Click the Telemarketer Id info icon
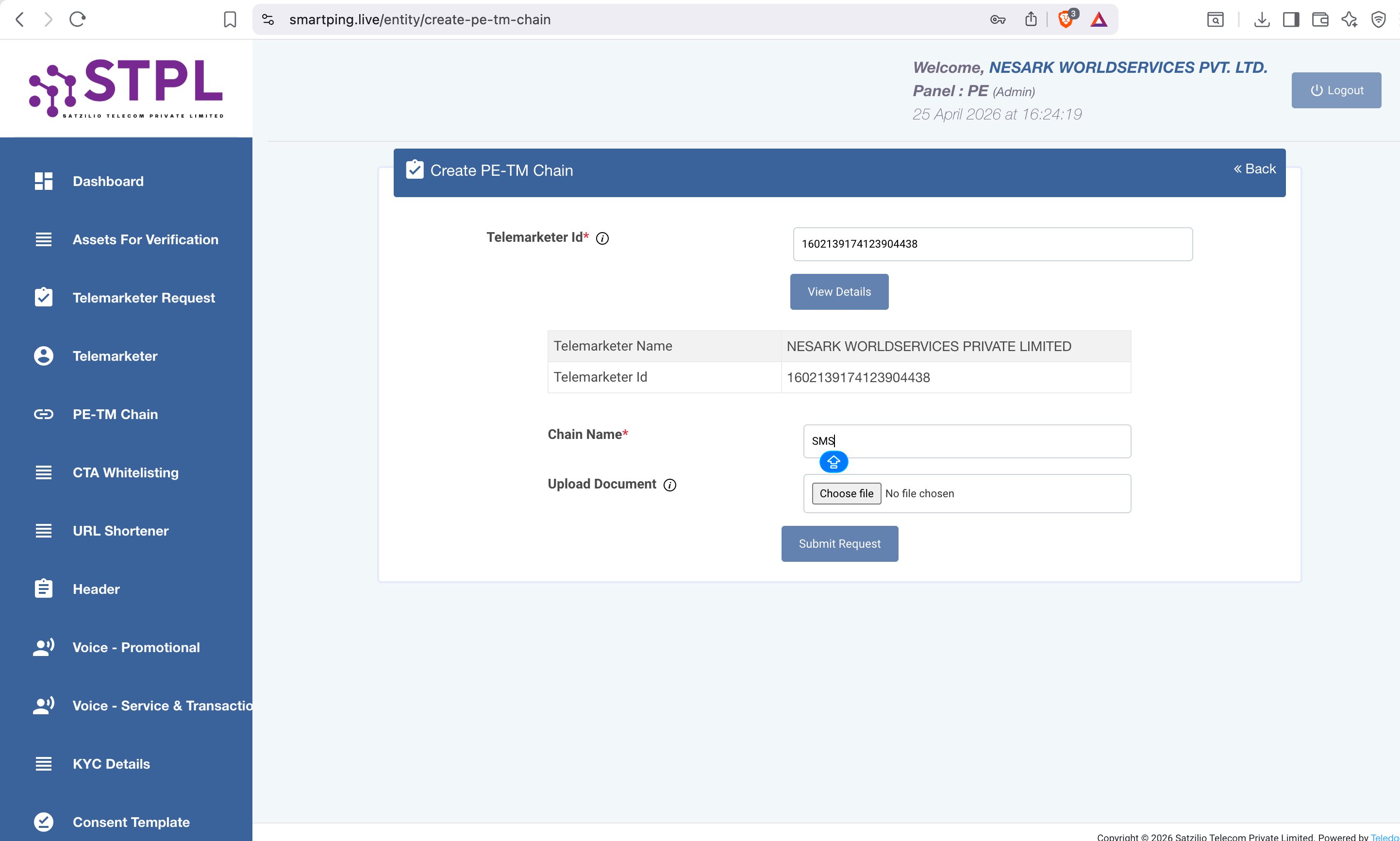 (603, 238)
